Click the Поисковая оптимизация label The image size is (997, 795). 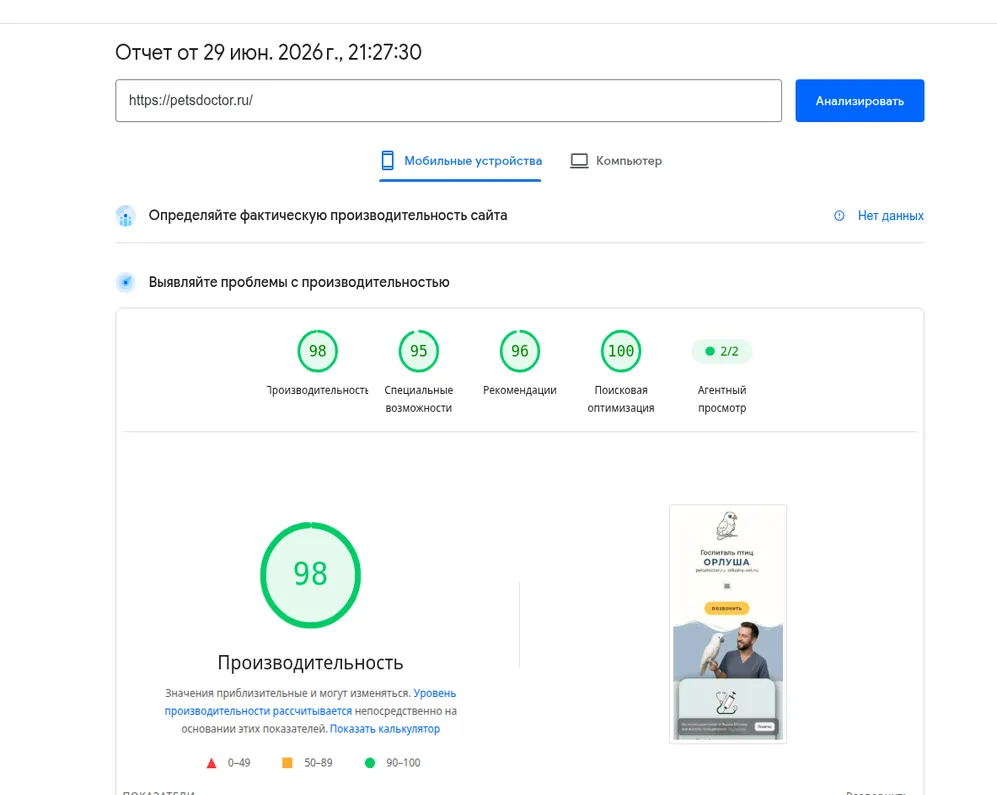(621, 399)
